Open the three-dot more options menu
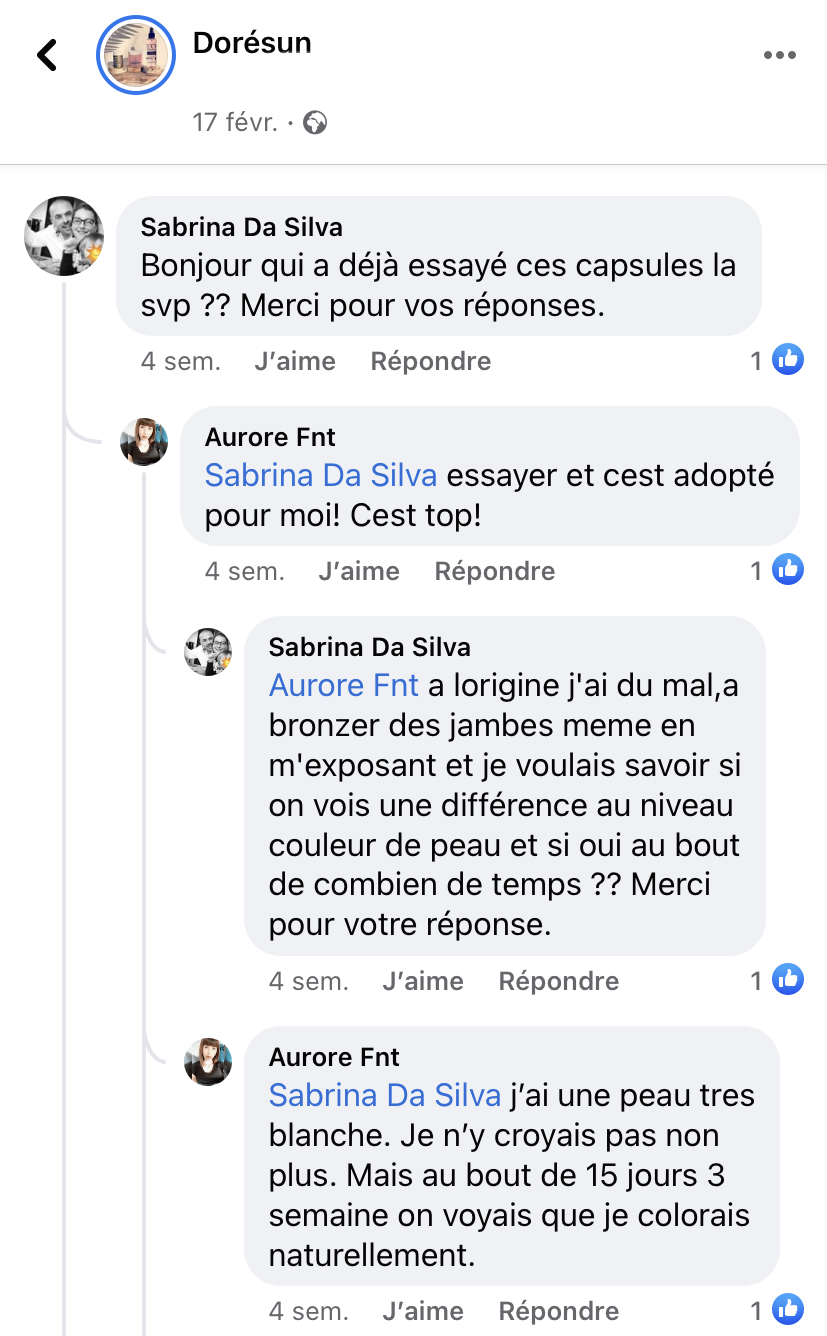The width and height of the screenshot is (827, 1336). (780, 55)
